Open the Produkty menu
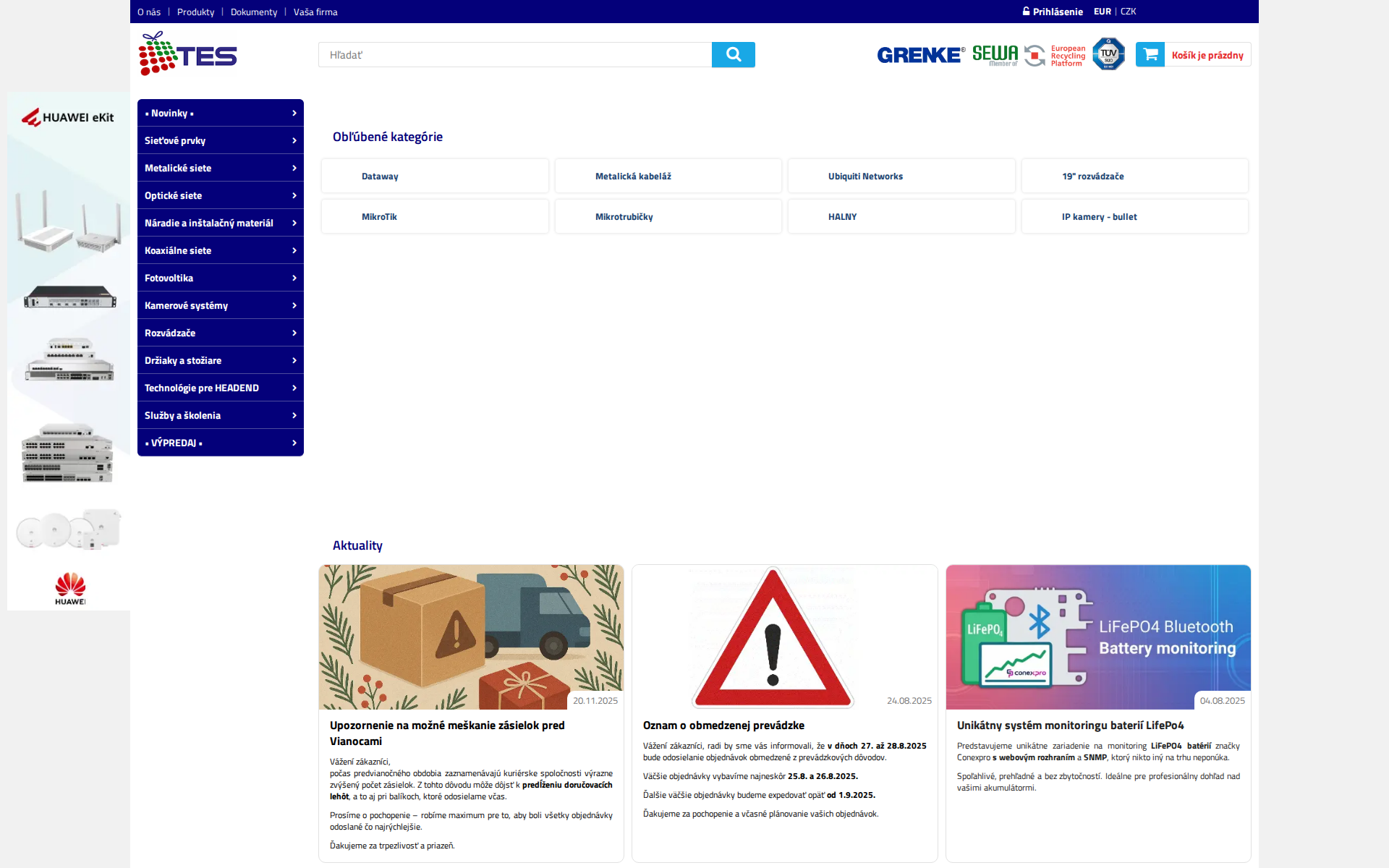 pyautogui.click(x=195, y=12)
